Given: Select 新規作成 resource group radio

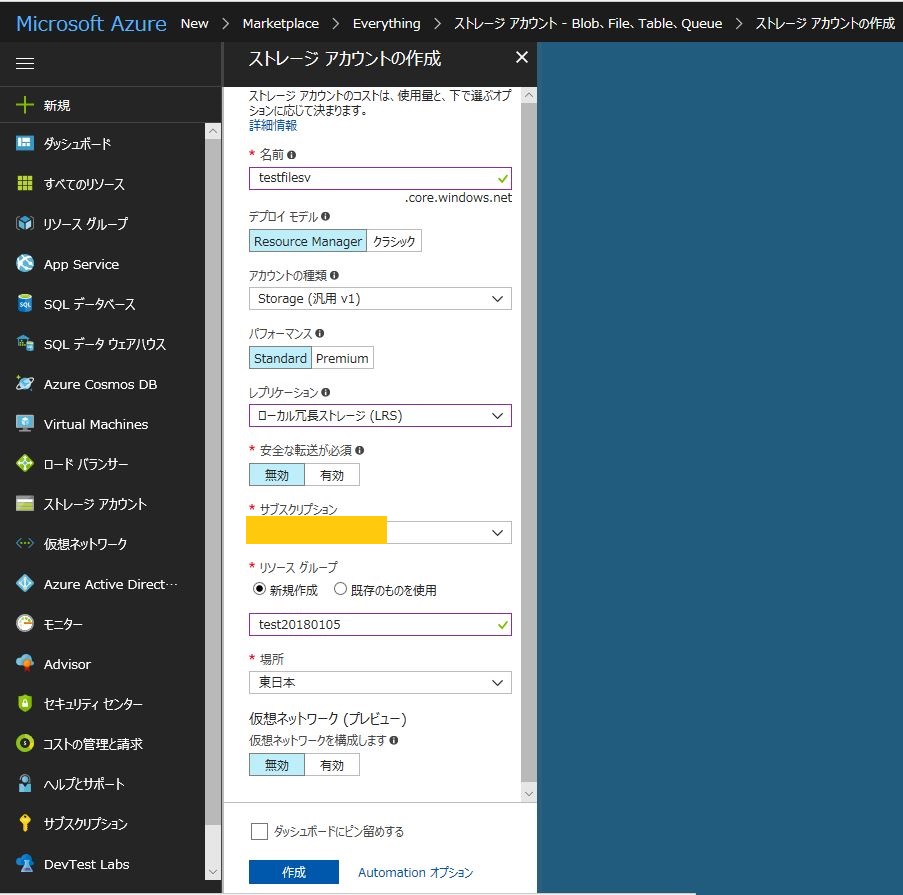Looking at the screenshot, I should click(259, 589).
